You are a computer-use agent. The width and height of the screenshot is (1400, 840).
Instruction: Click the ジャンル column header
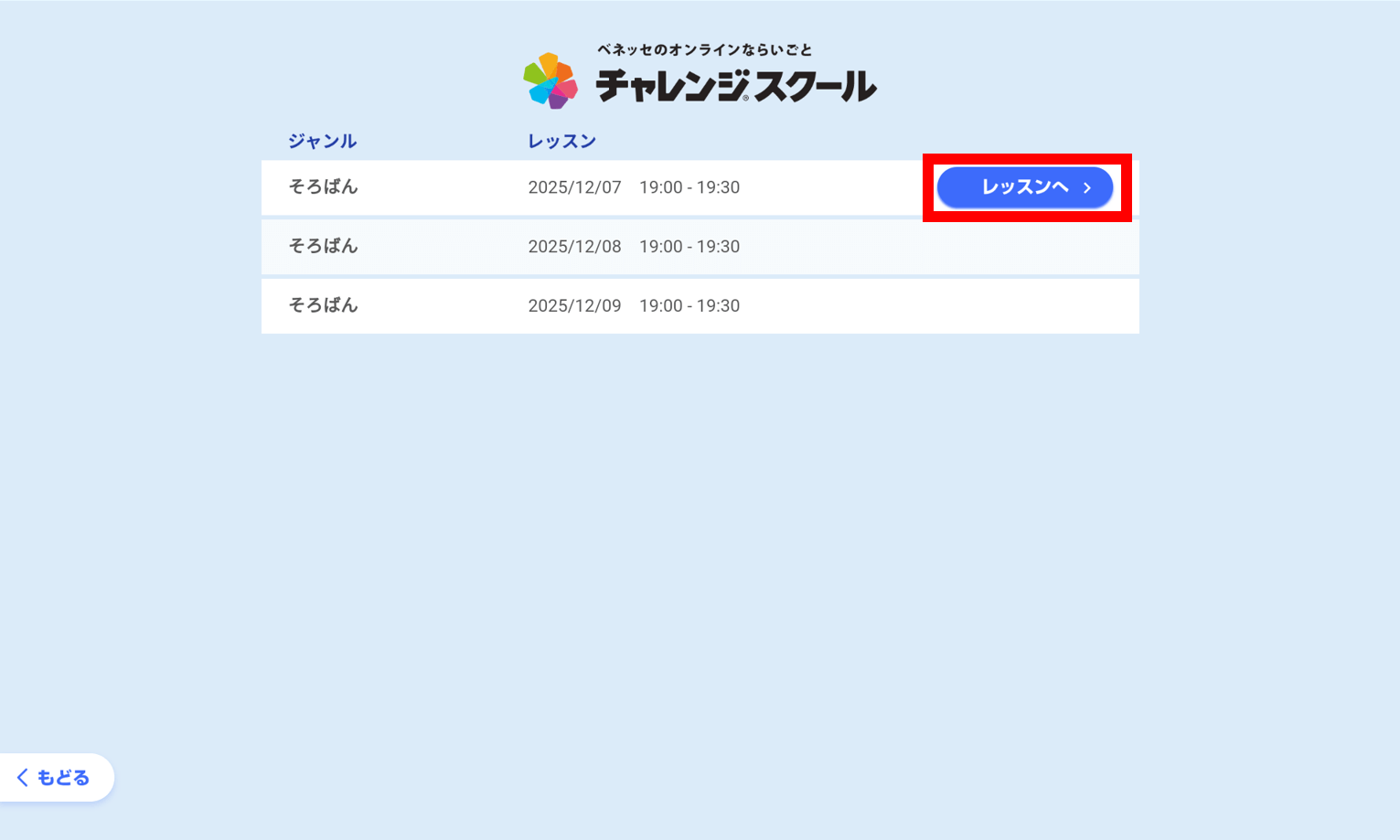click(x=322, y=141)
